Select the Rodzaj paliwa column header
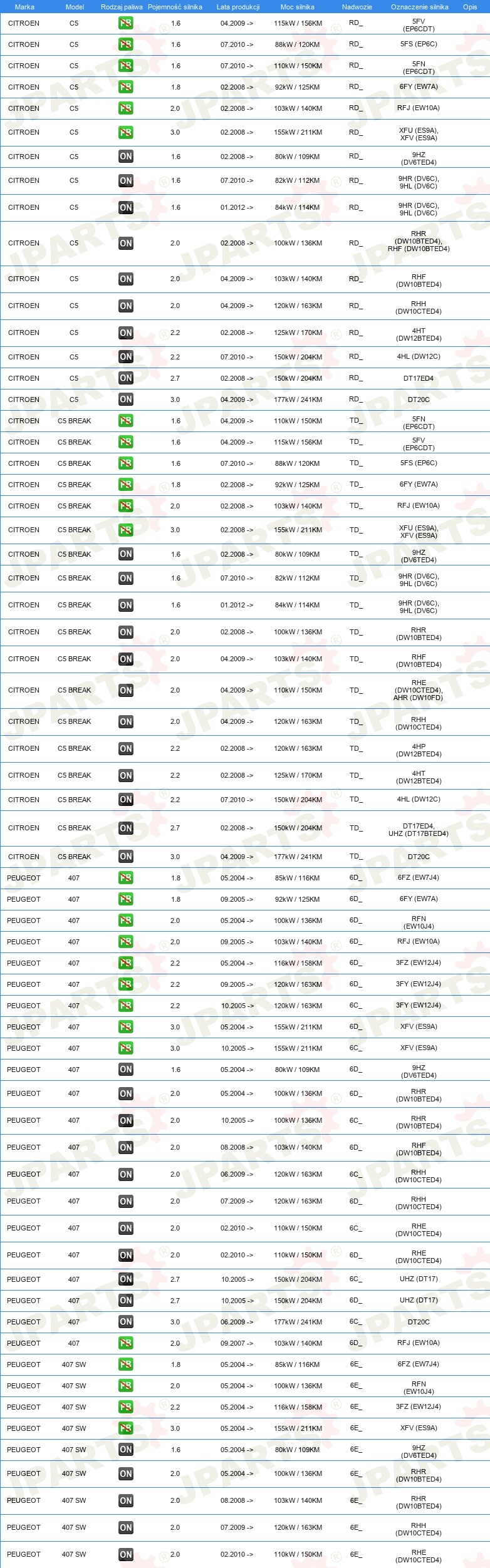 coord(122,7)
